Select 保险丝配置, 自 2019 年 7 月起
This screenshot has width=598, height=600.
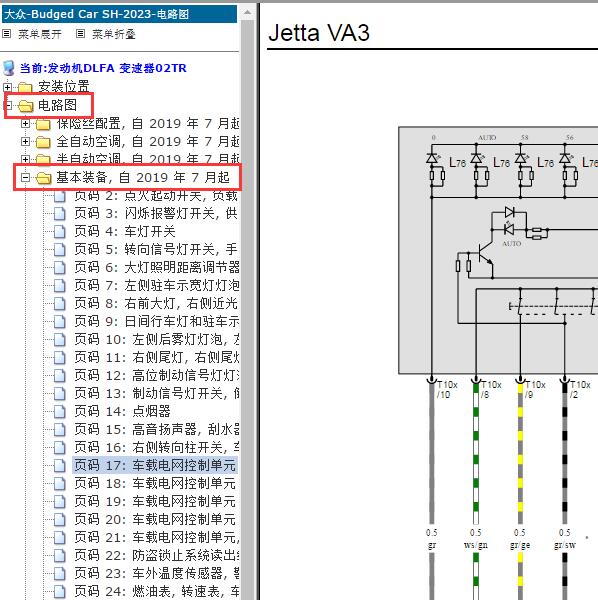(x=148, y=123)
